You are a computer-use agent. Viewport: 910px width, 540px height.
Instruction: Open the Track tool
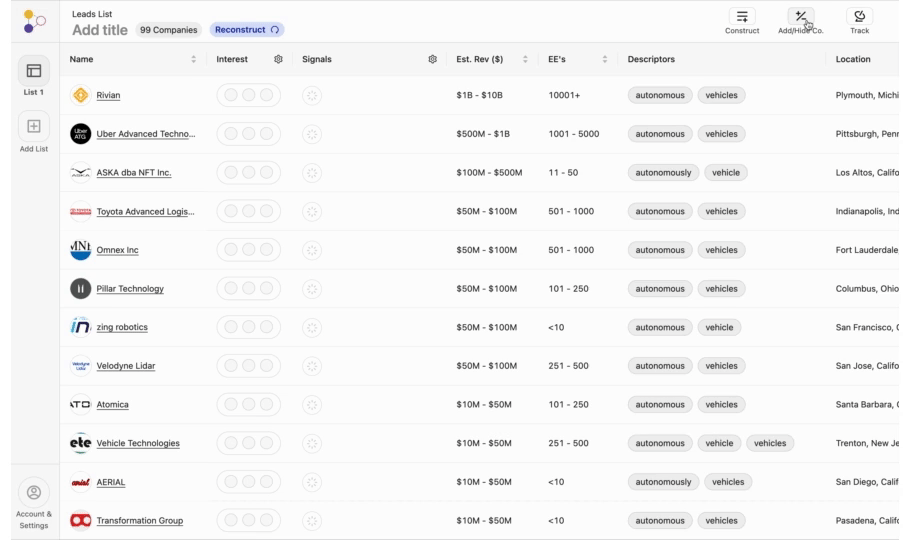click(x=860, y=21)
